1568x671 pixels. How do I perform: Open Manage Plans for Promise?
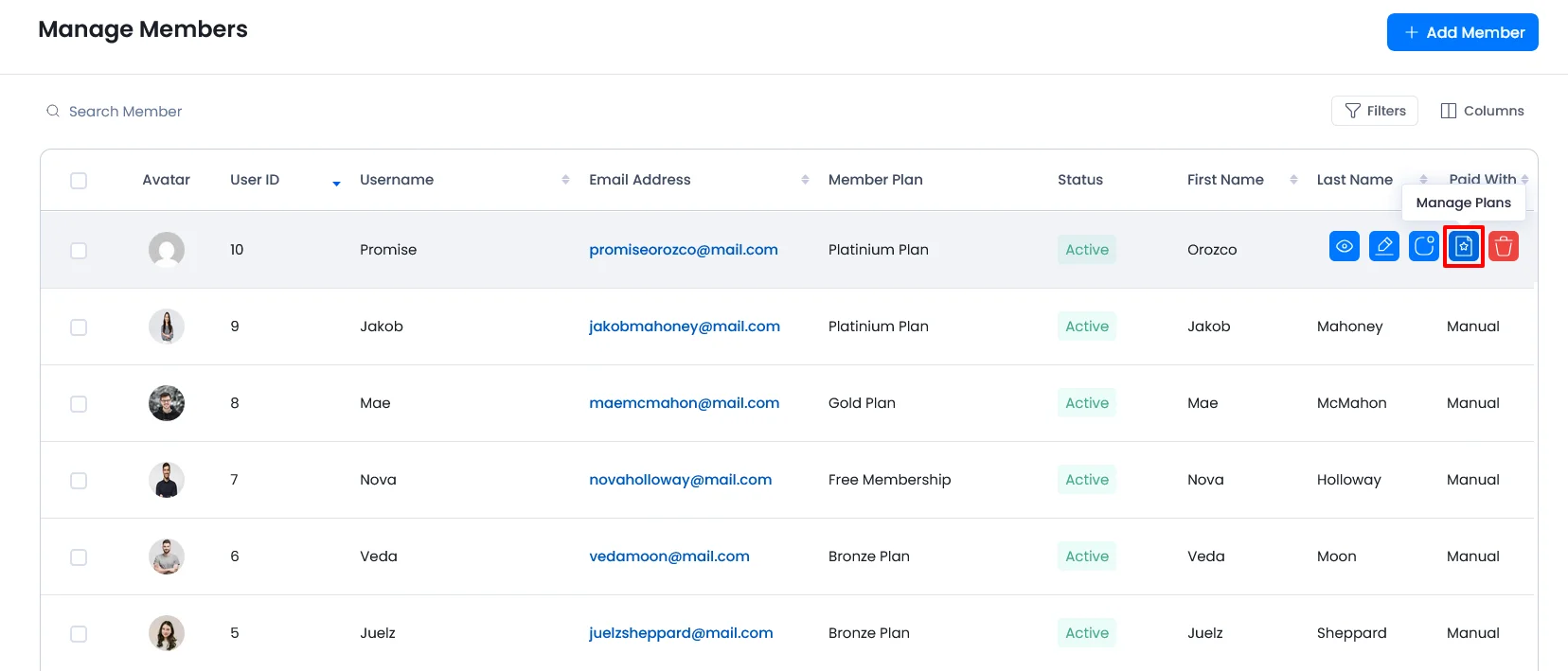pyautogui.click(x=1463, y=246)
